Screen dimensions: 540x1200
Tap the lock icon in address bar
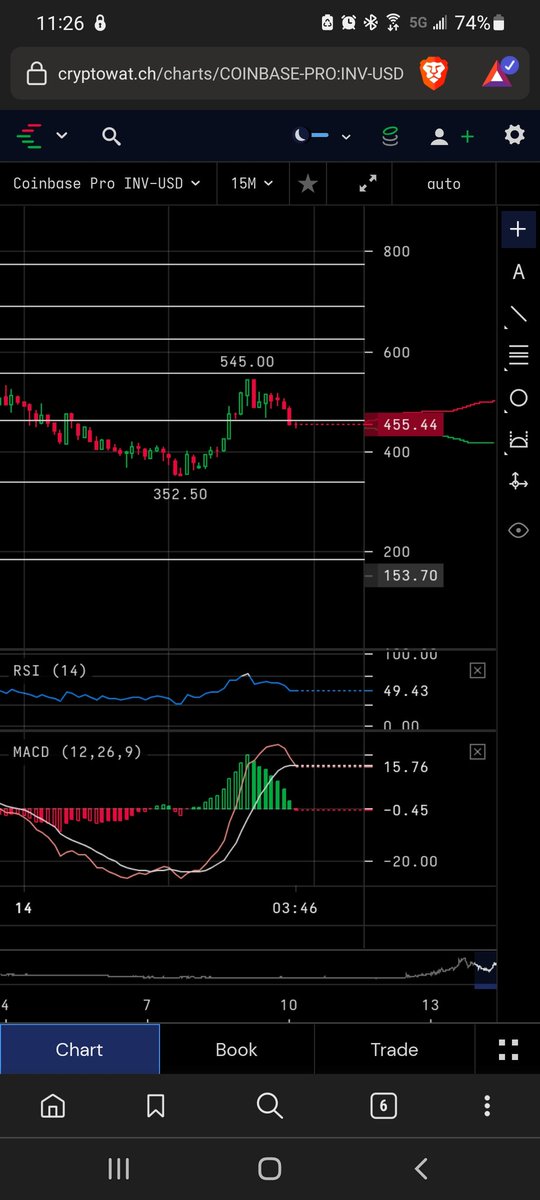[35, 74]
